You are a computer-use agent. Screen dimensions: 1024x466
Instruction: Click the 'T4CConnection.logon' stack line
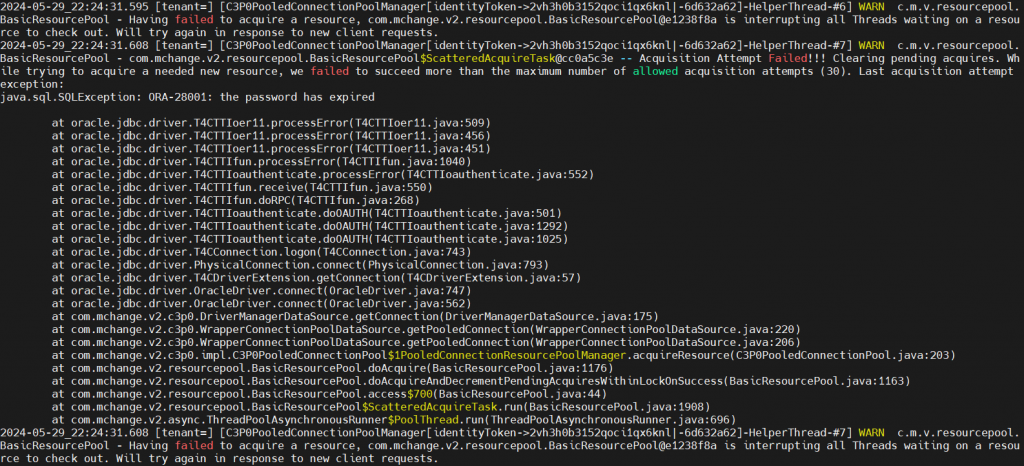(x=261, y=252)
